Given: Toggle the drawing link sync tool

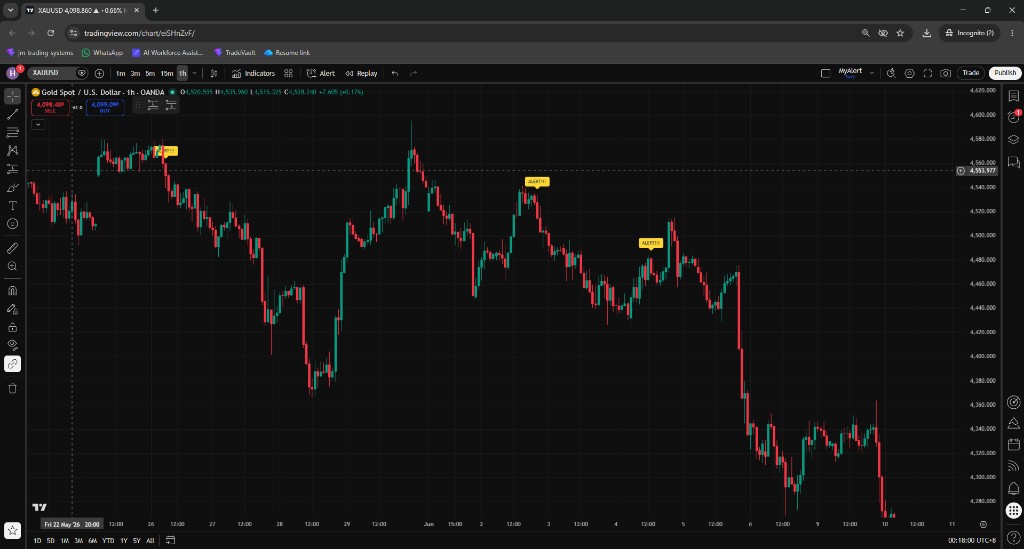Looking at the screenshot, I should click(x=12, y=364).
